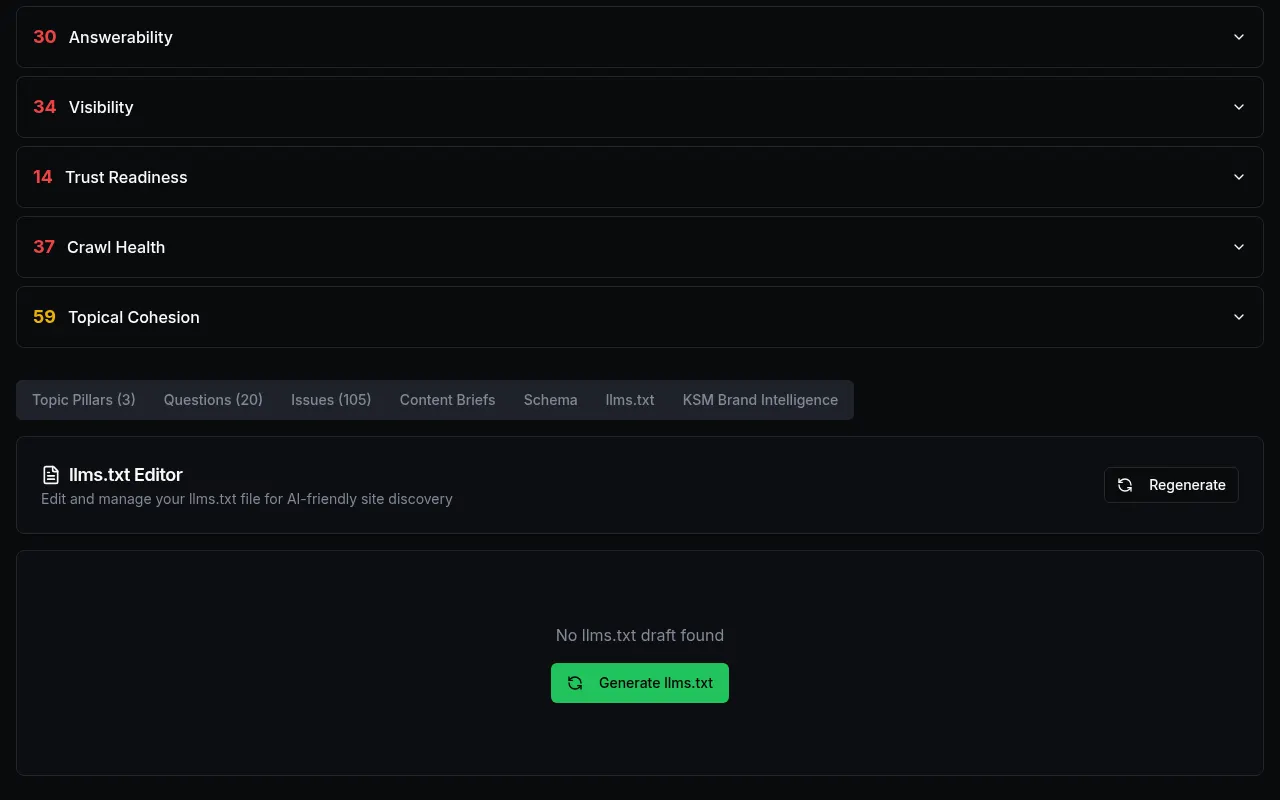Click the refresh icon in Regenerate button
Viewport: 1280px width, 800px height.
(1125, 485)
